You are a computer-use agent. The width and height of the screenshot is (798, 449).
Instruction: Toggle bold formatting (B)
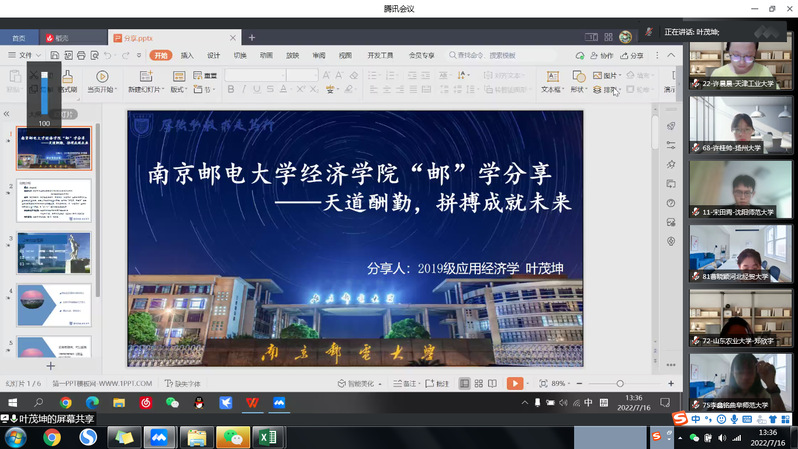point(230,90)
